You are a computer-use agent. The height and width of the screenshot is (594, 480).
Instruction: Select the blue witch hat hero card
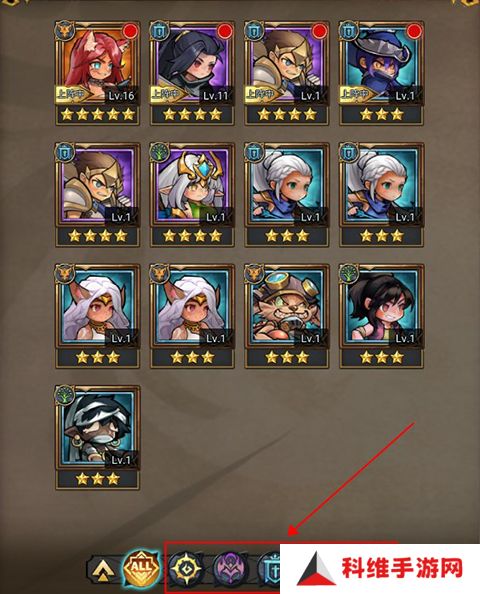tap(382, 73)
